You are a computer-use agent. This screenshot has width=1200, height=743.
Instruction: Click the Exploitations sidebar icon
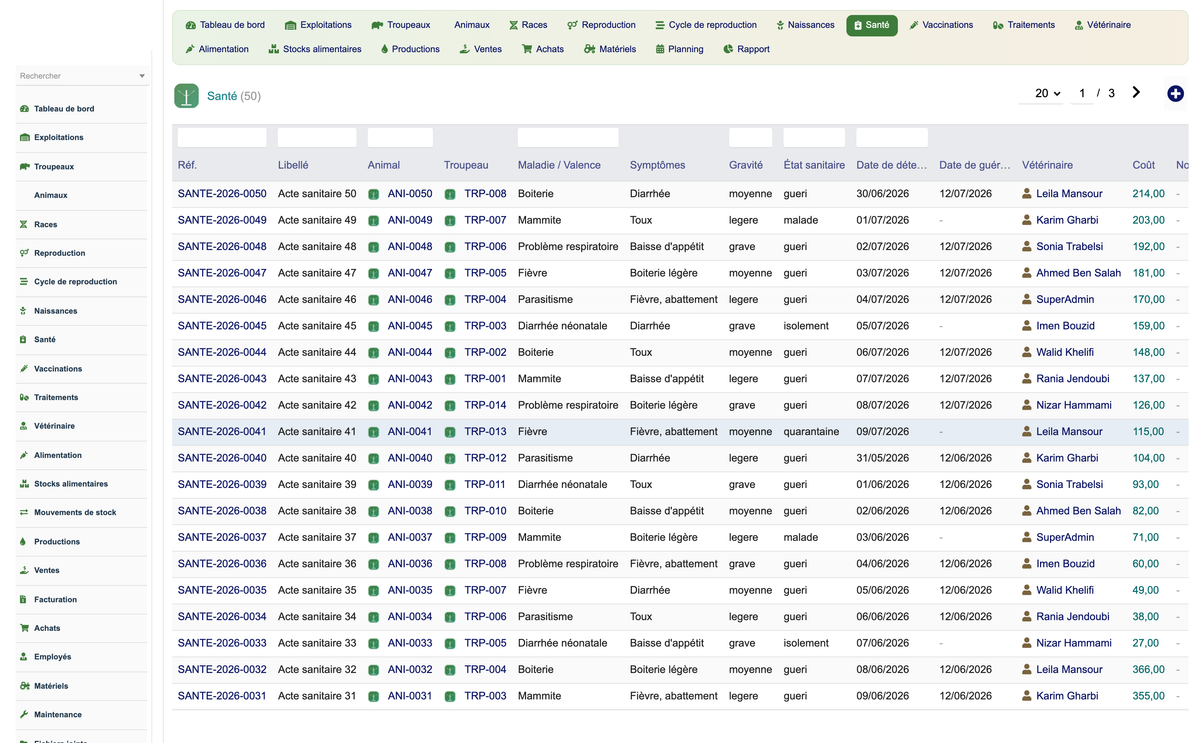click(x=24, y=138)
